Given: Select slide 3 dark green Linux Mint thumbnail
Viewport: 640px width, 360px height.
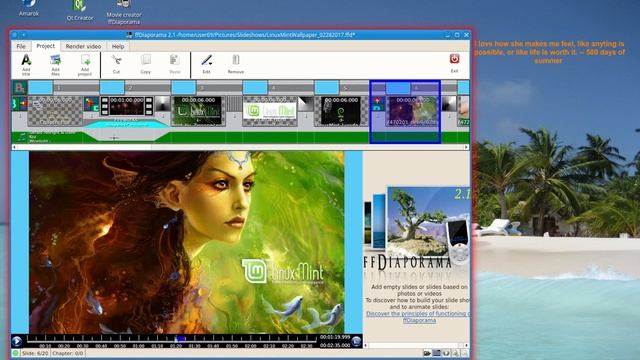Looking at the screenshot, I should [198, 111].
